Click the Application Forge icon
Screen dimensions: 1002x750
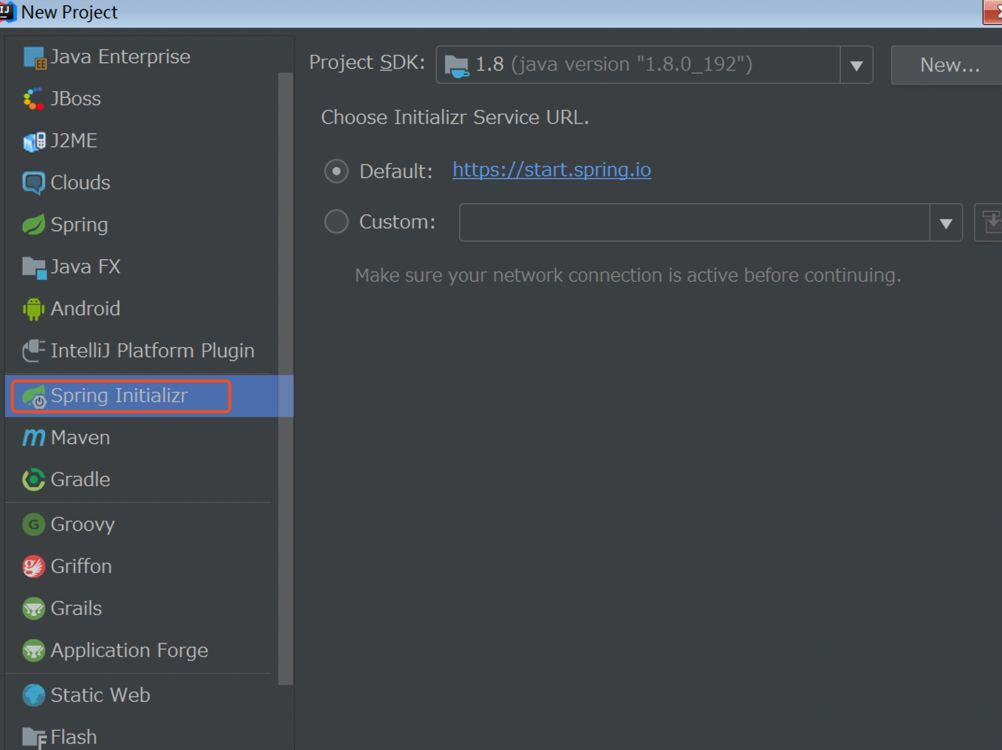(34, 651)
